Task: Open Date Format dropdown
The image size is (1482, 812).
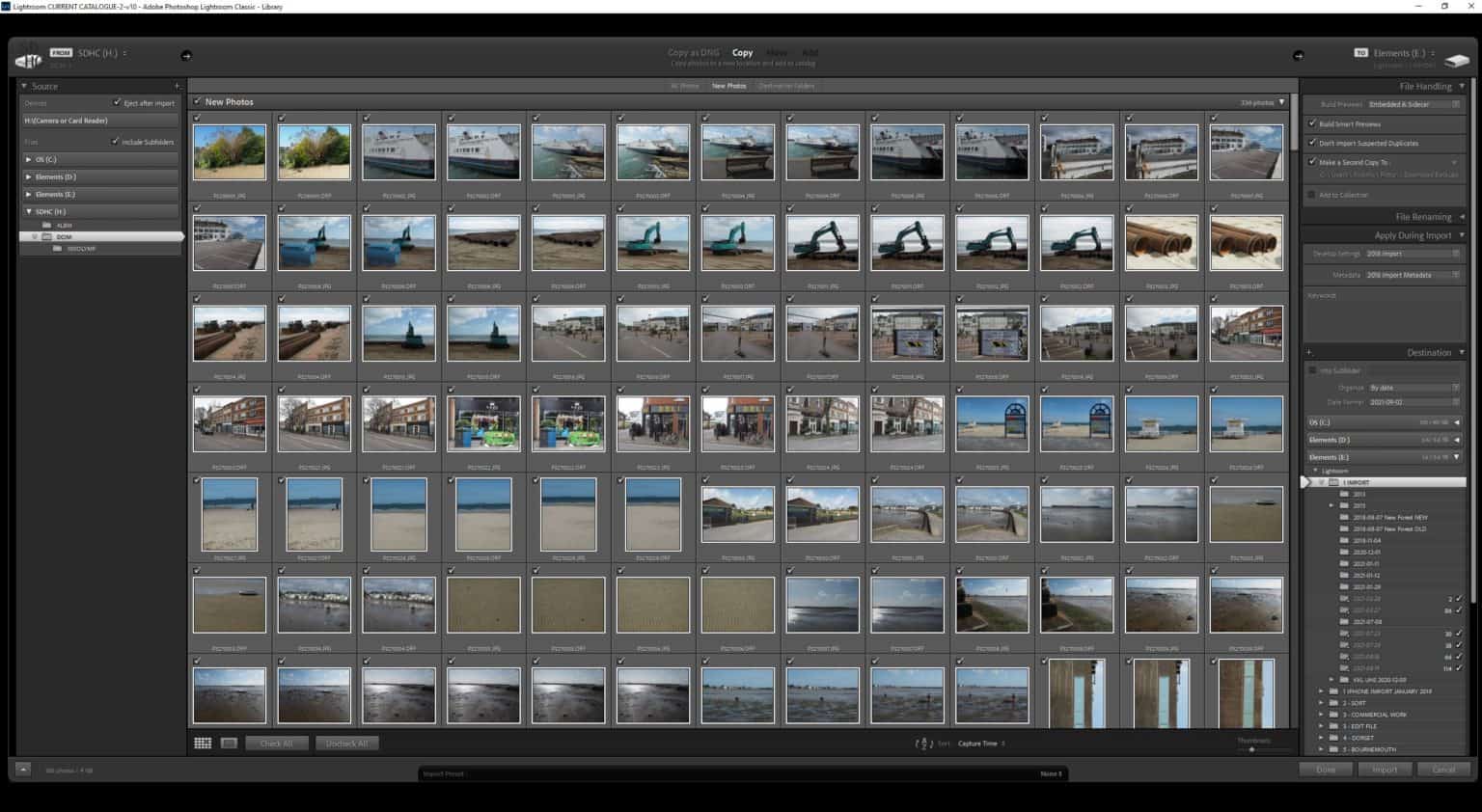Action: tap(1413, 402)
